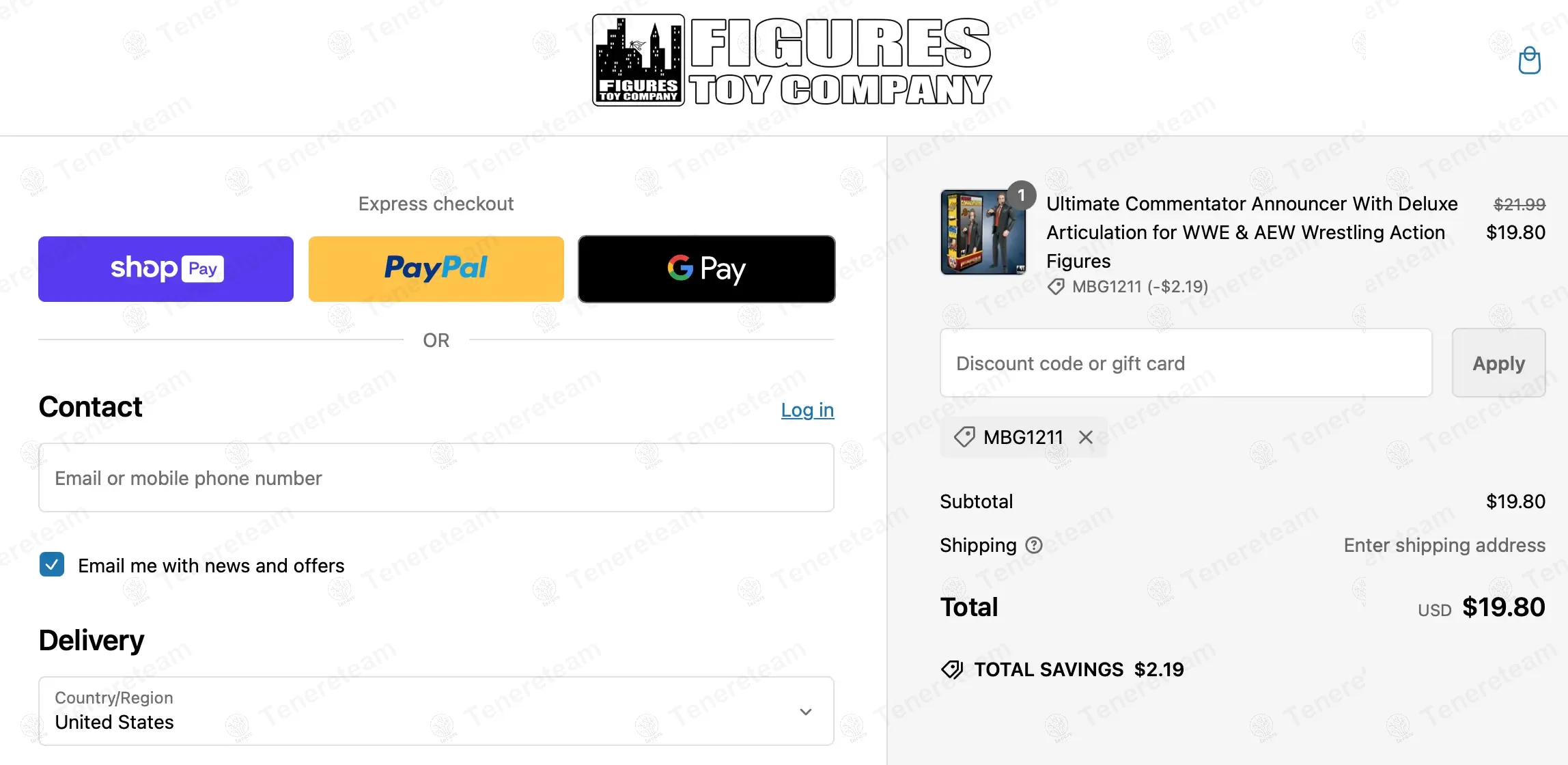Remove the MBG1211 discount code
The width and height of the screenshot is (1568, 765).
tap(1085, 437)
